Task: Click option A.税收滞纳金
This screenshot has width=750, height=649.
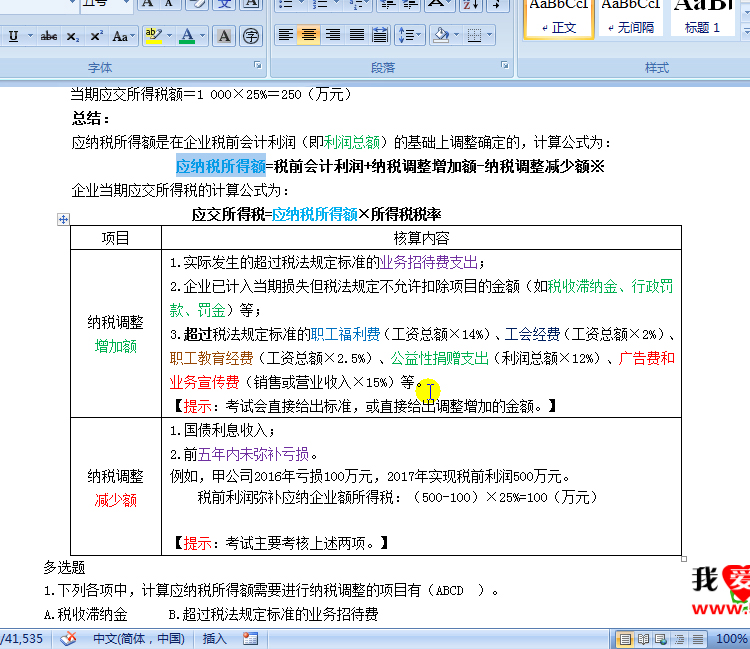Action: pos(85,614)
